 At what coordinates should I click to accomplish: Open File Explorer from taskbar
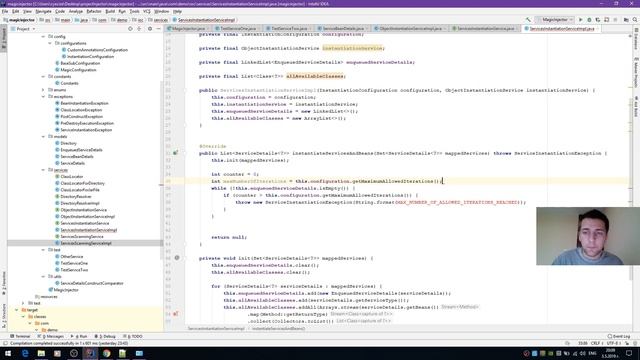41,353
